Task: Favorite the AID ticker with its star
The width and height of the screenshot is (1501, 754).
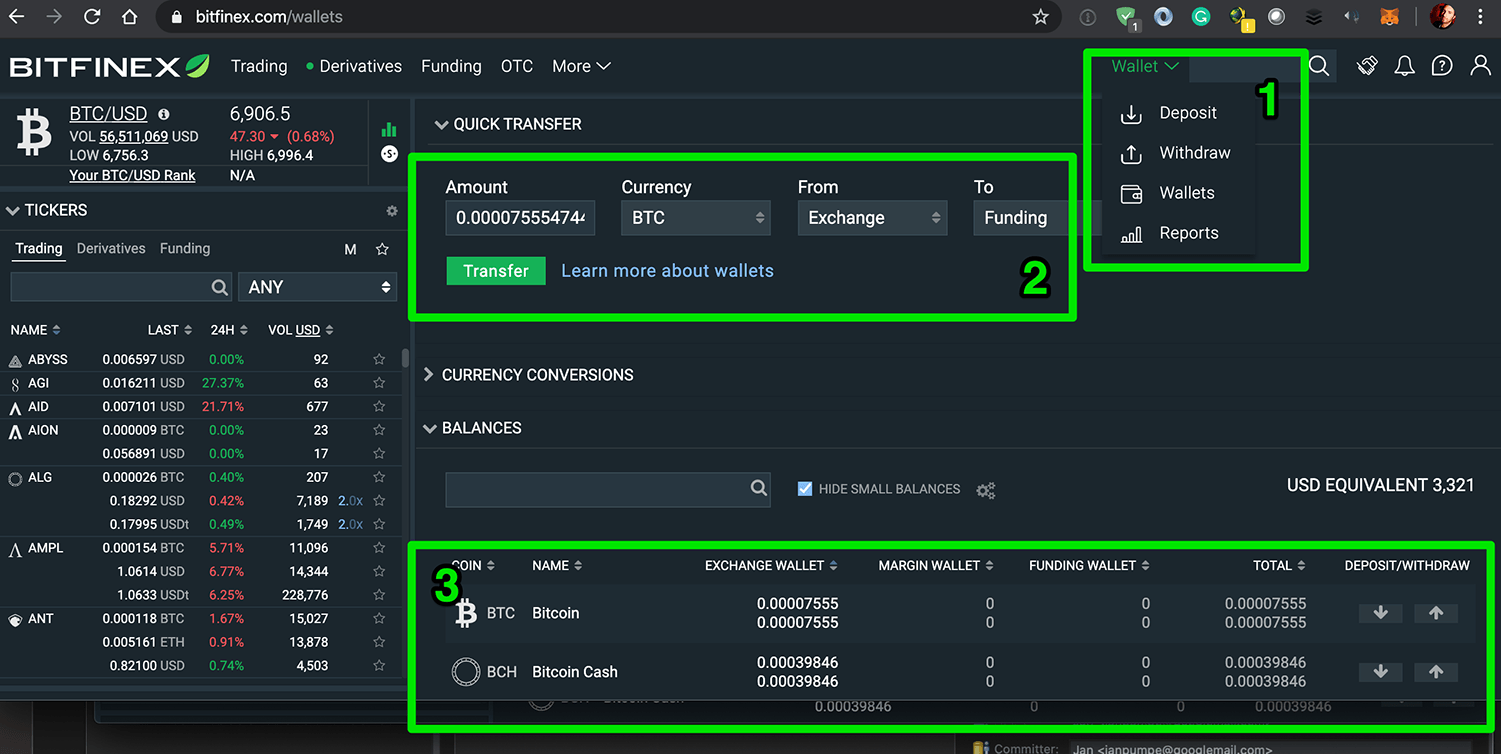Action: pyautogui.click(x=379, y=407)
